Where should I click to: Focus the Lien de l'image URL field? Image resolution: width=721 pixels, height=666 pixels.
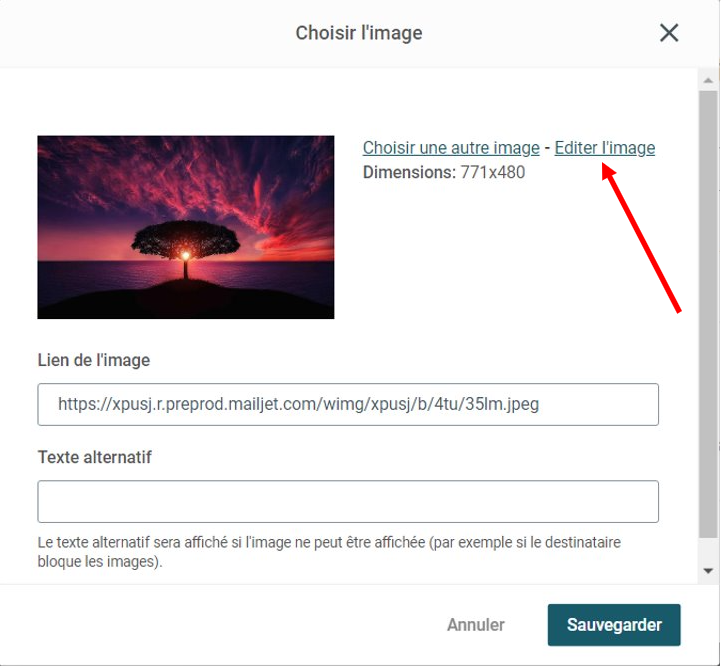click(x=348, y=404)
